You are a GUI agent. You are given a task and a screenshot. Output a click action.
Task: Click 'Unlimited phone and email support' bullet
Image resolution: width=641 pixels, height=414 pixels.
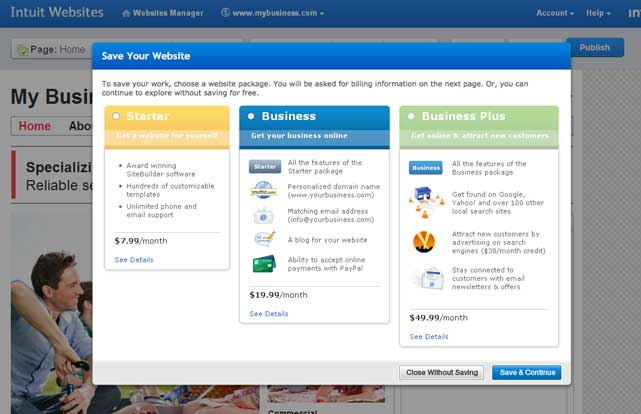(161, 210)
